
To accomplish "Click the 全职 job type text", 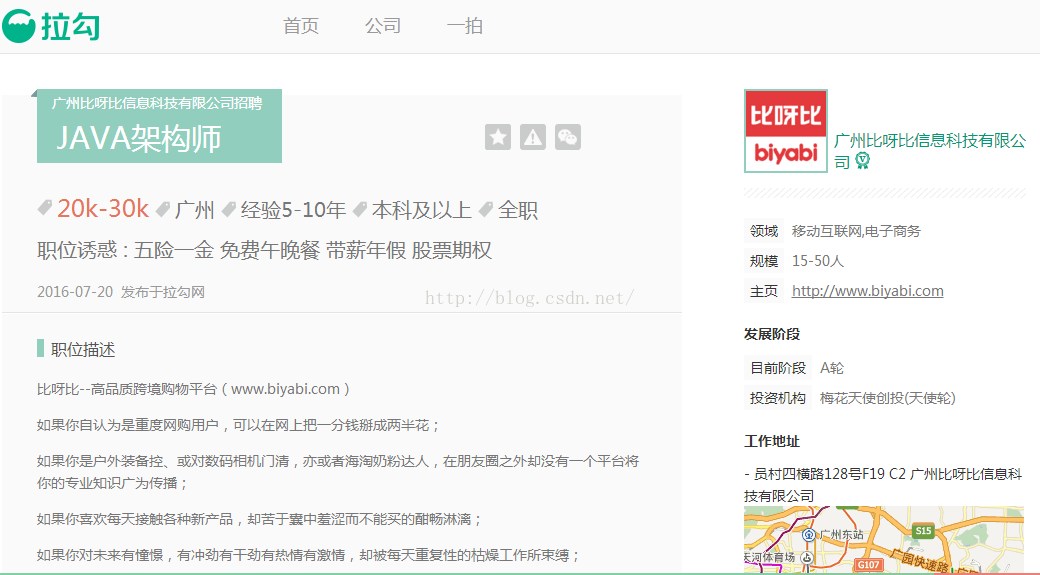I will point(518,210).
